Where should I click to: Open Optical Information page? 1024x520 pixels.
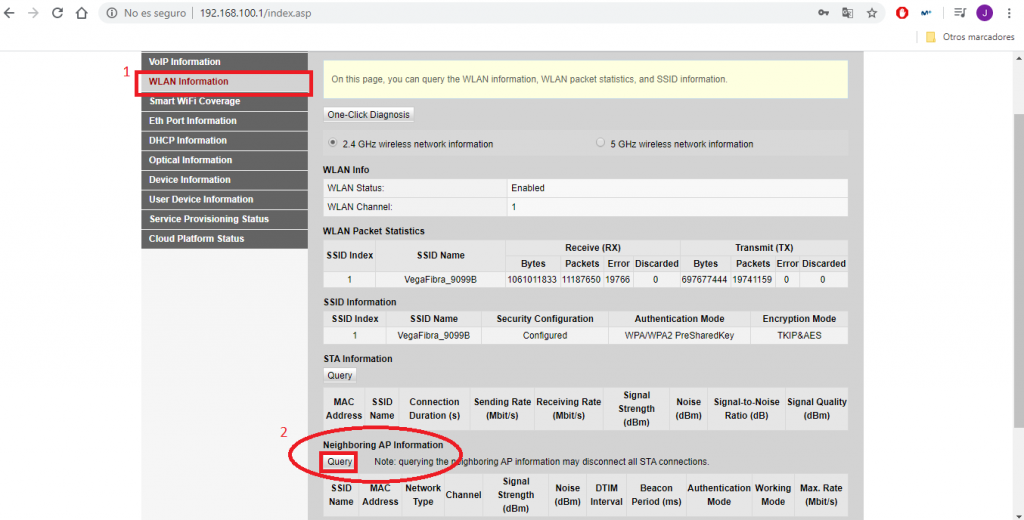pyautogui.click(x=224, y=160)
